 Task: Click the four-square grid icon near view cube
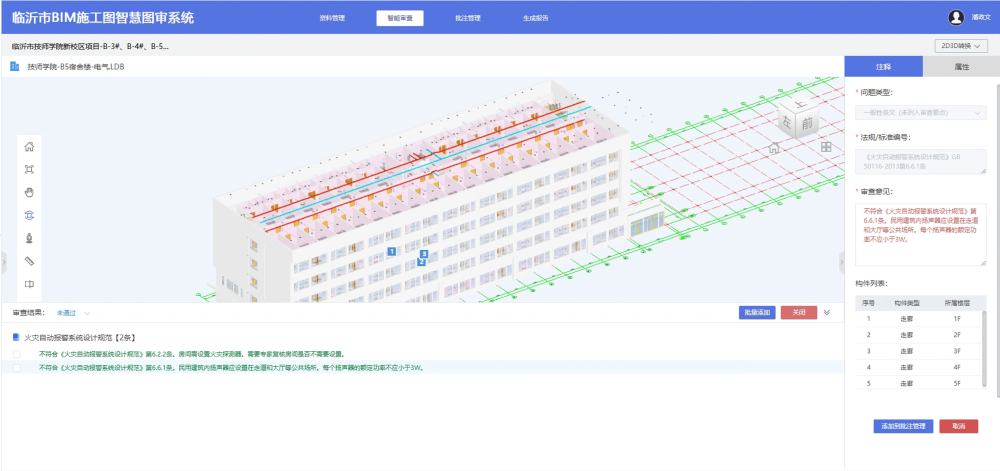[x=826, y=147]
